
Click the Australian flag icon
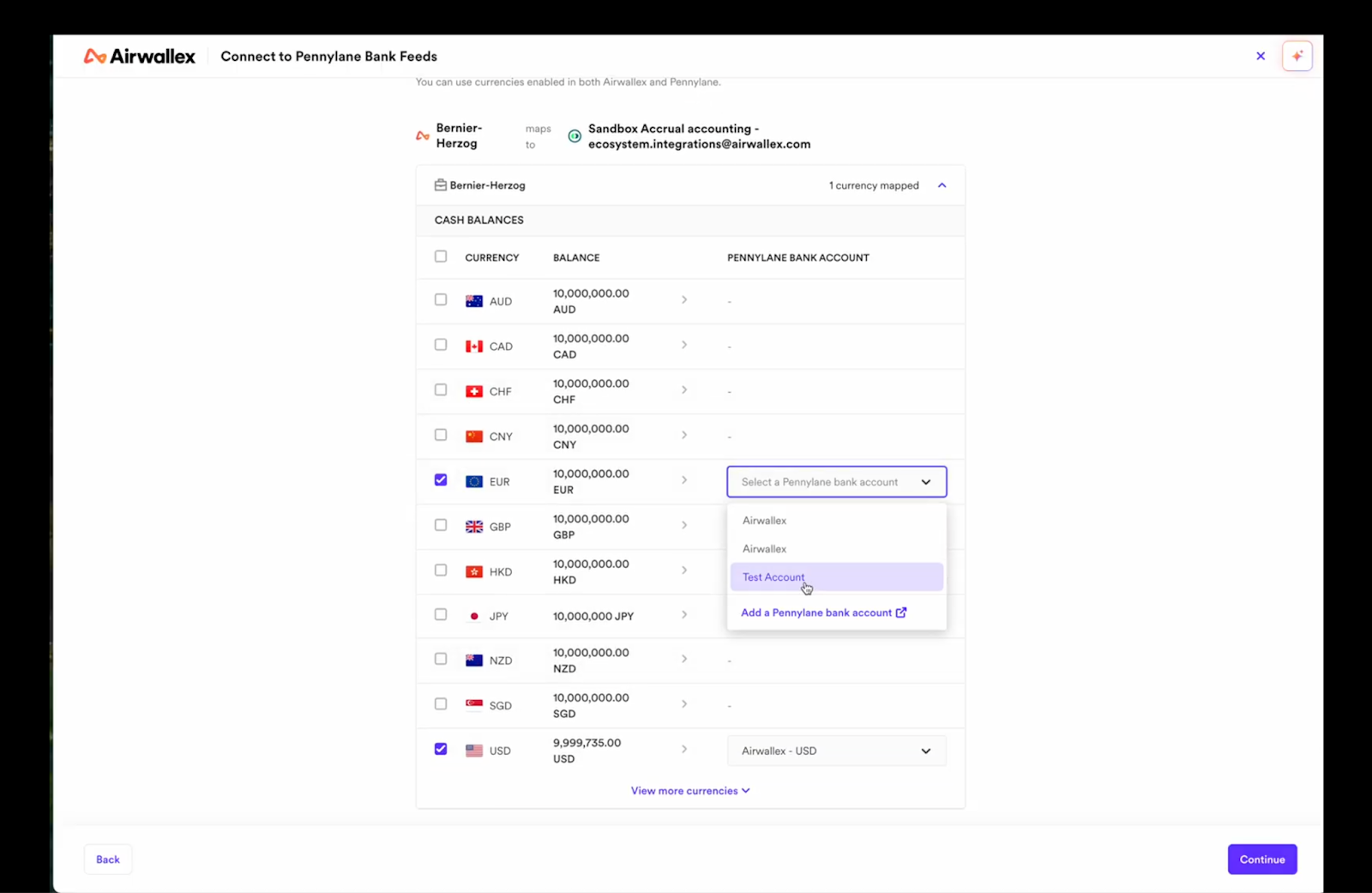tap(474, 301)
